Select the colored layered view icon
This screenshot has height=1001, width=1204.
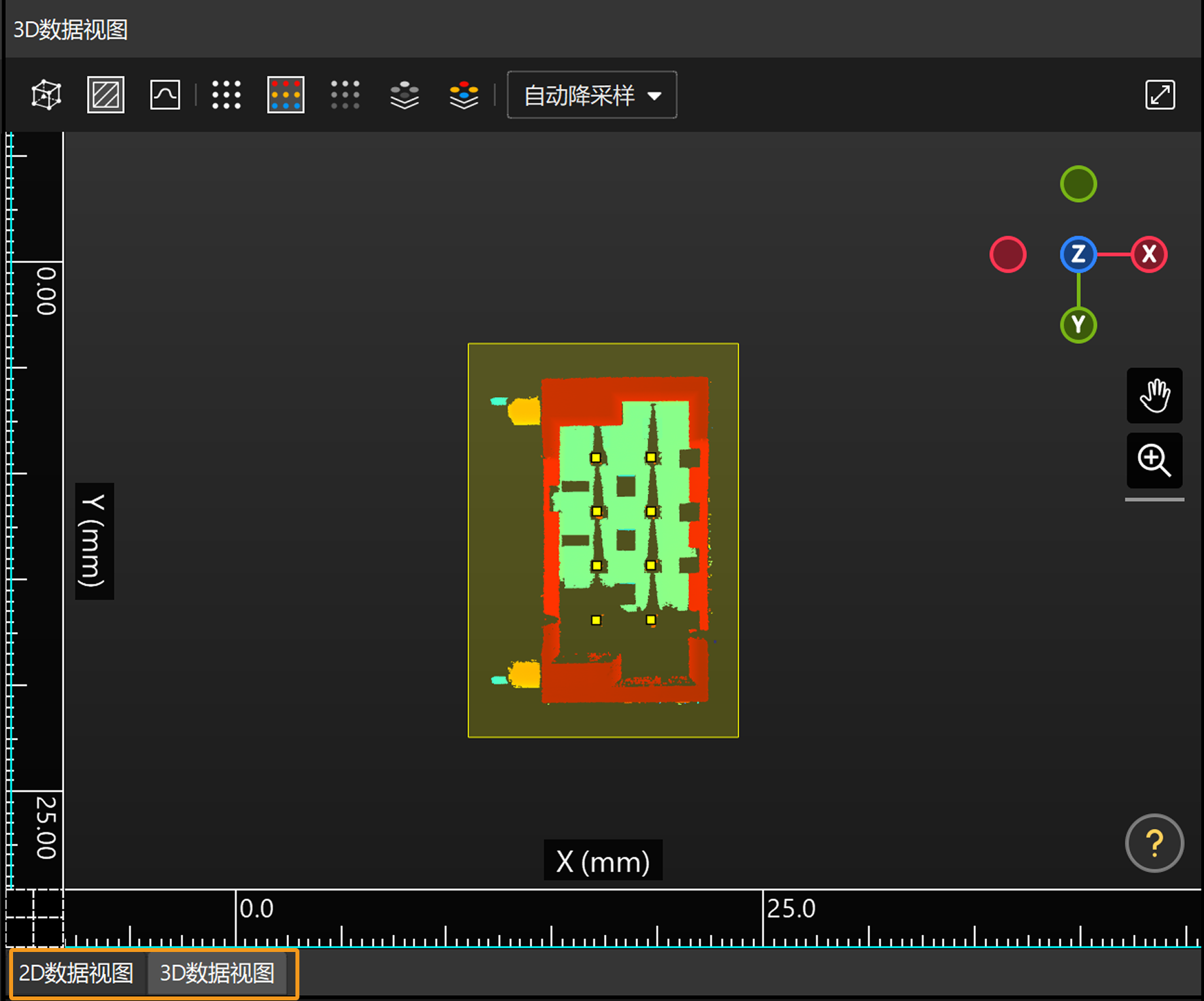[463, 94]
